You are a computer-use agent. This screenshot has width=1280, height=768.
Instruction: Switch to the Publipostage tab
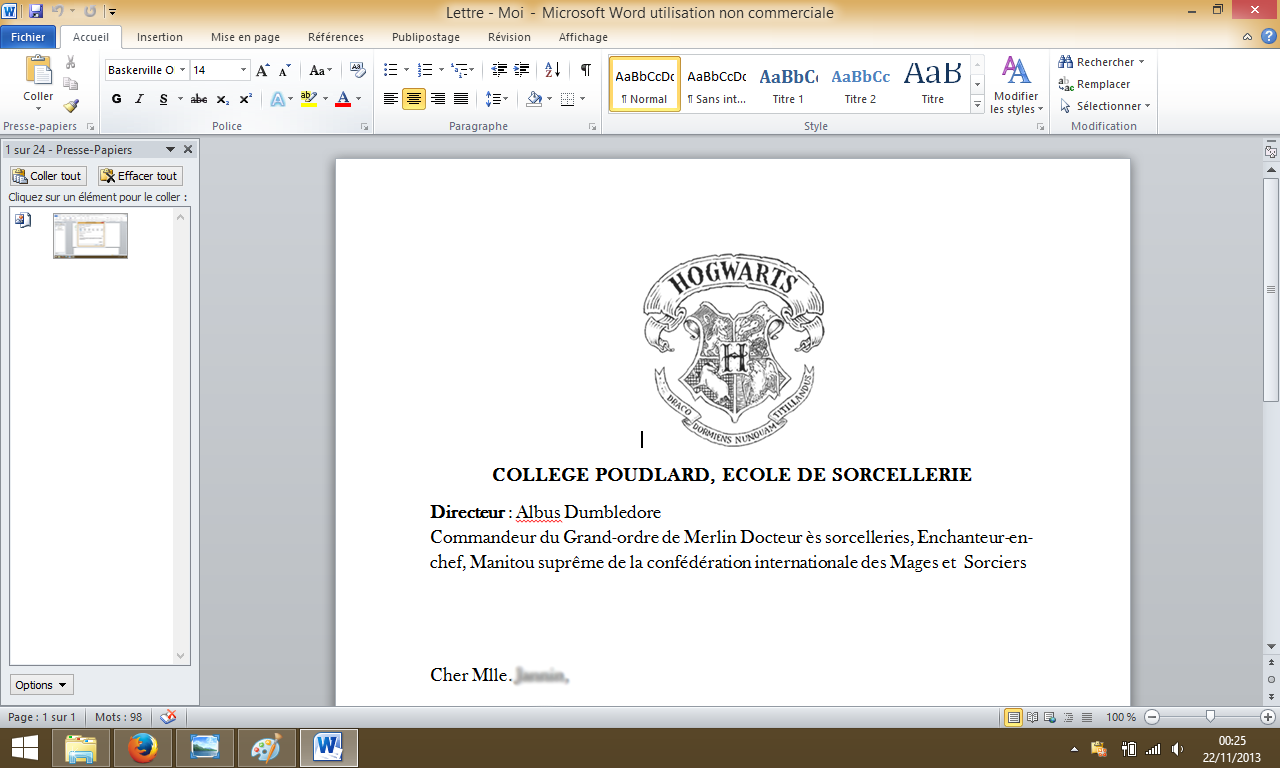(x=426, y=37)
